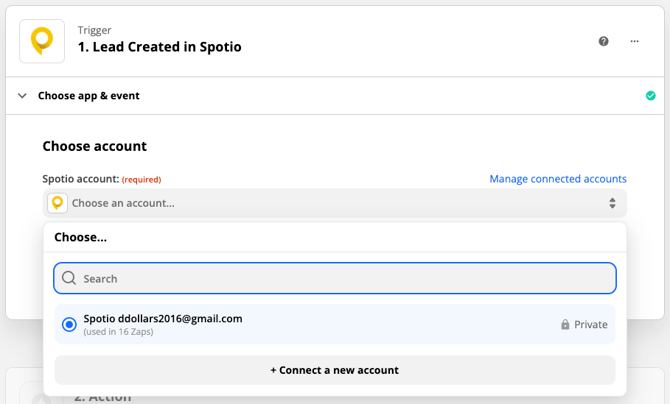Click the 'Trigger' label above the title

point(94,30)
